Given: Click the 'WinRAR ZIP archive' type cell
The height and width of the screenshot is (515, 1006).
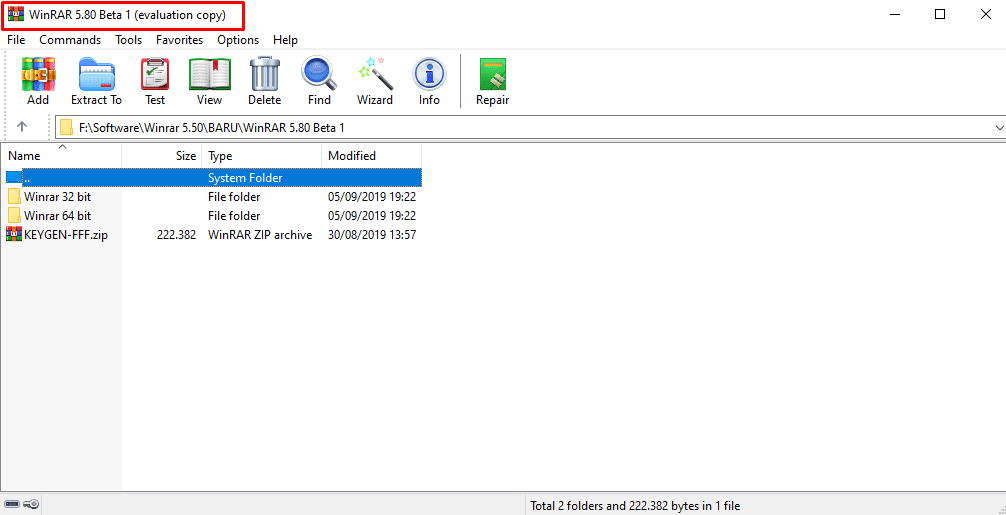Looking at the screenshot, I should coord(260,235).
